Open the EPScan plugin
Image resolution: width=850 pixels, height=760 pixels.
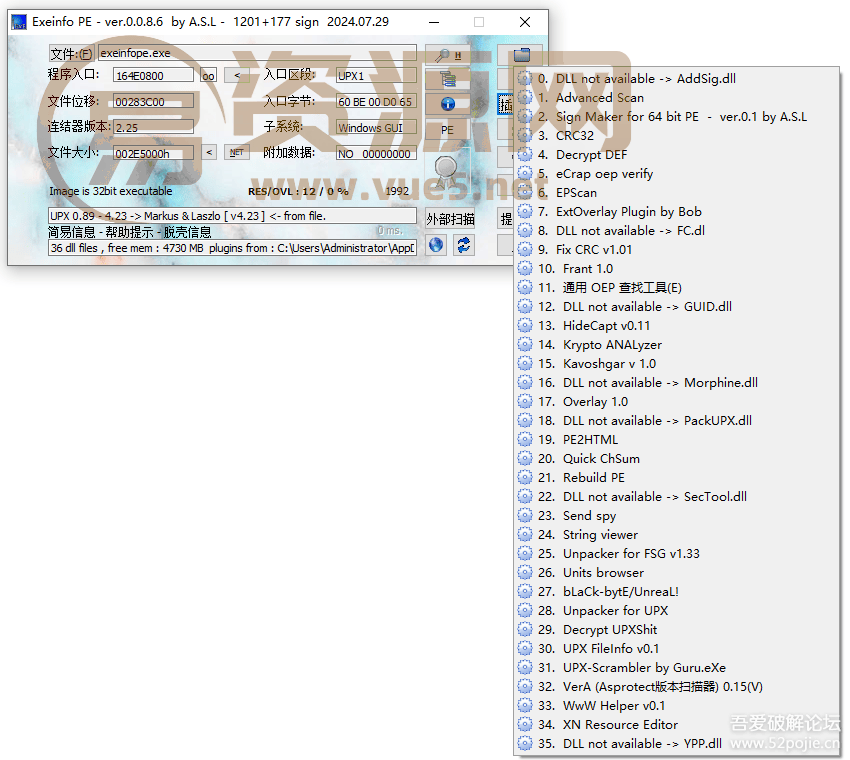[x=676, y=192]
